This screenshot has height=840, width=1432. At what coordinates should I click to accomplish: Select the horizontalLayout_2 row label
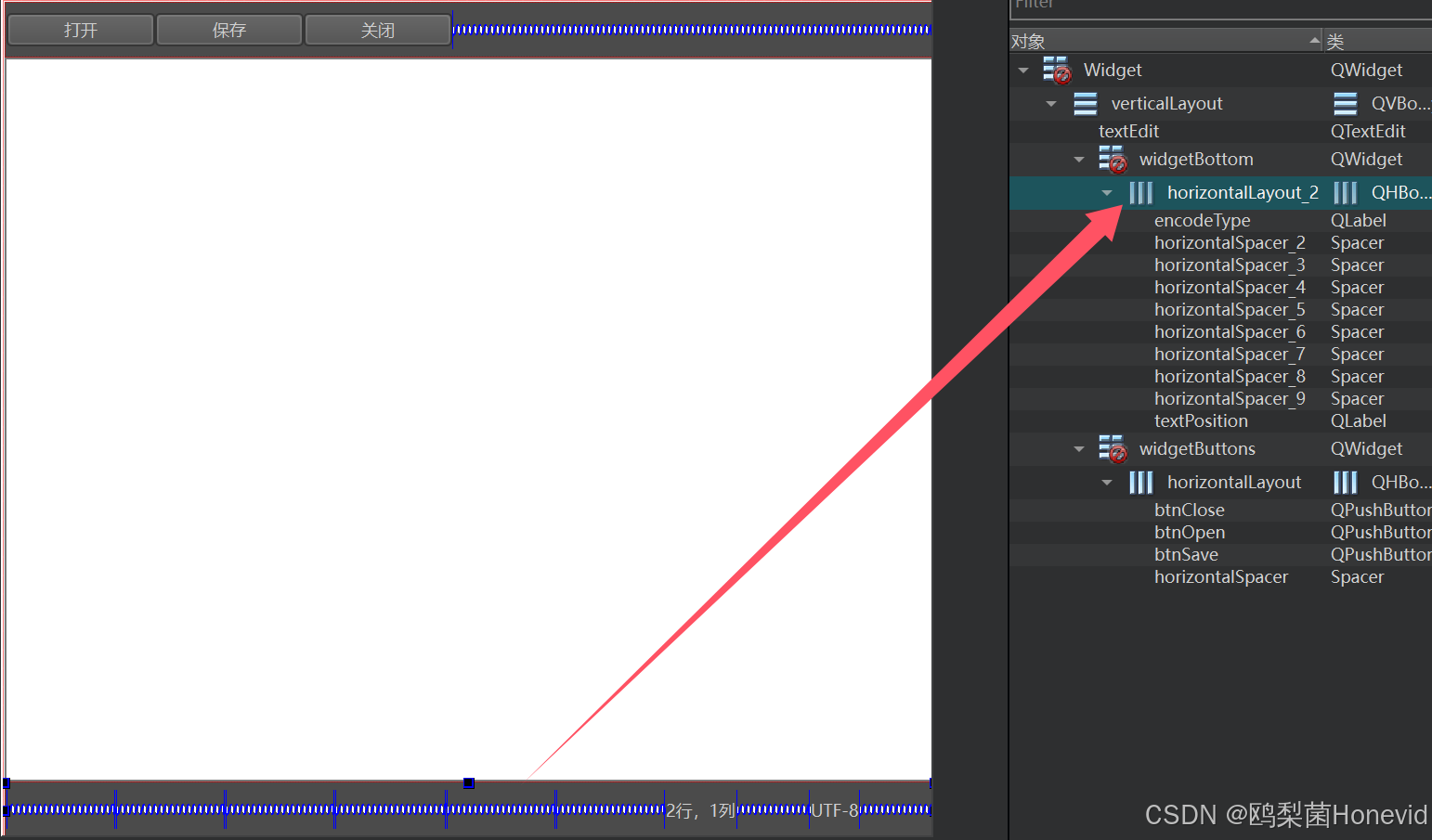point(1243,193)
